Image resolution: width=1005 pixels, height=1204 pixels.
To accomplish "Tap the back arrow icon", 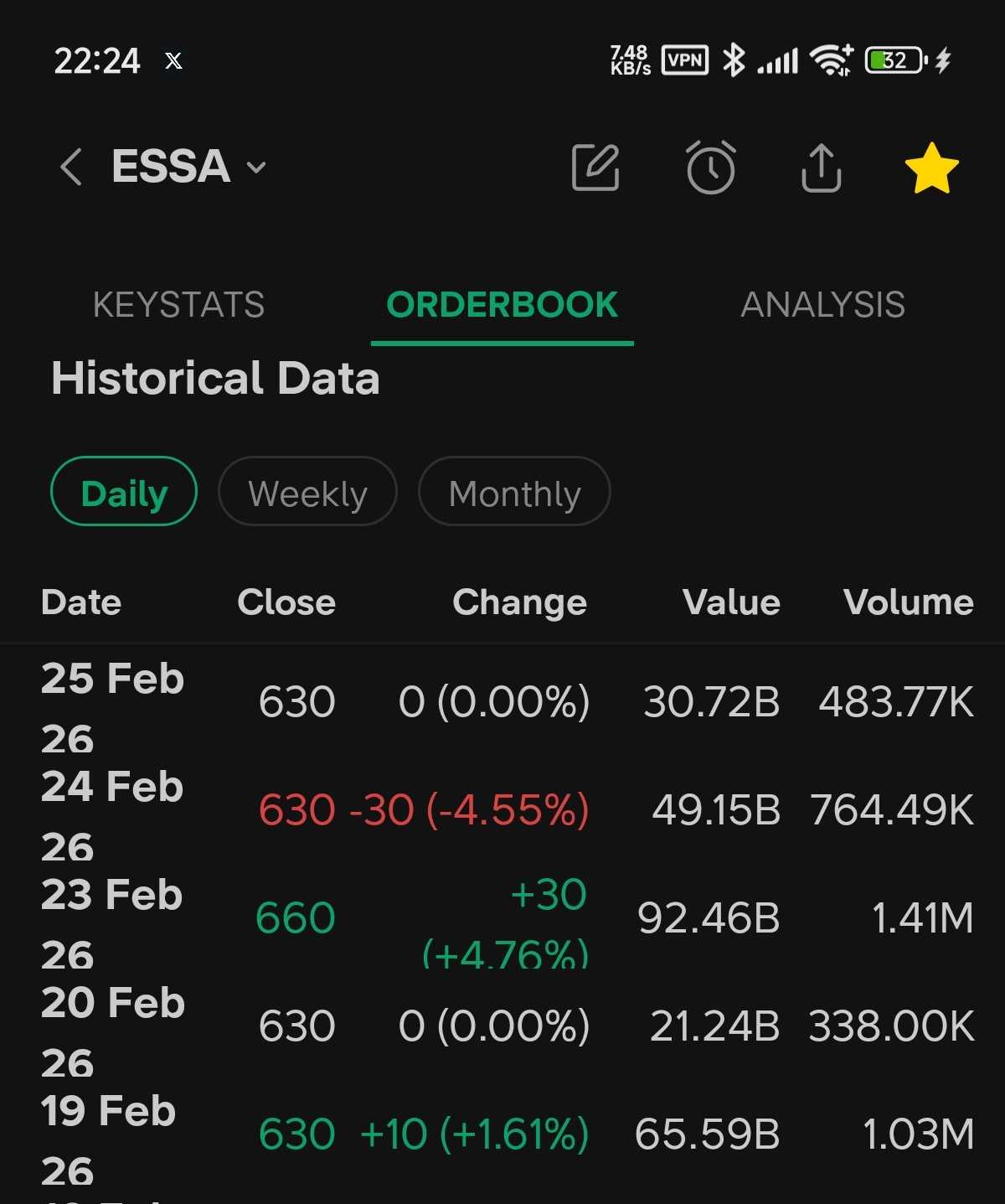I will [x=71, y=167].
